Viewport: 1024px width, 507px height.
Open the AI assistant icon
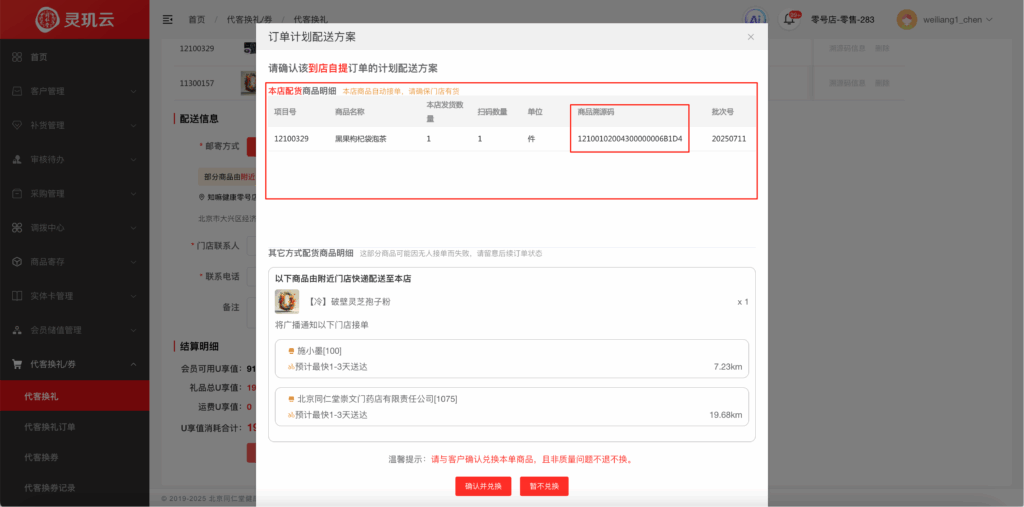tap(756, 19)
